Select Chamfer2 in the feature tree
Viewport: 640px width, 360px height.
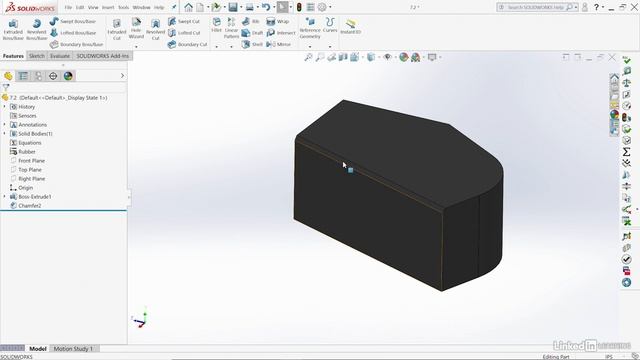26,206
